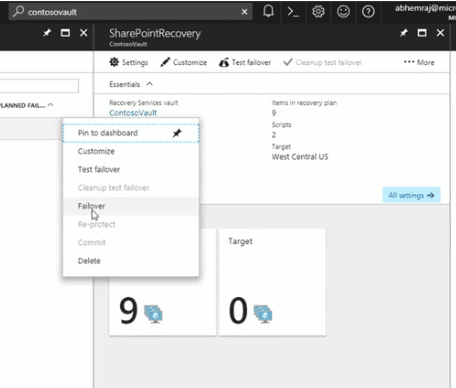This screenshot has height=388, width=456.
Task: Clear the contosovault search box
Action: click(x=244, y=12)
